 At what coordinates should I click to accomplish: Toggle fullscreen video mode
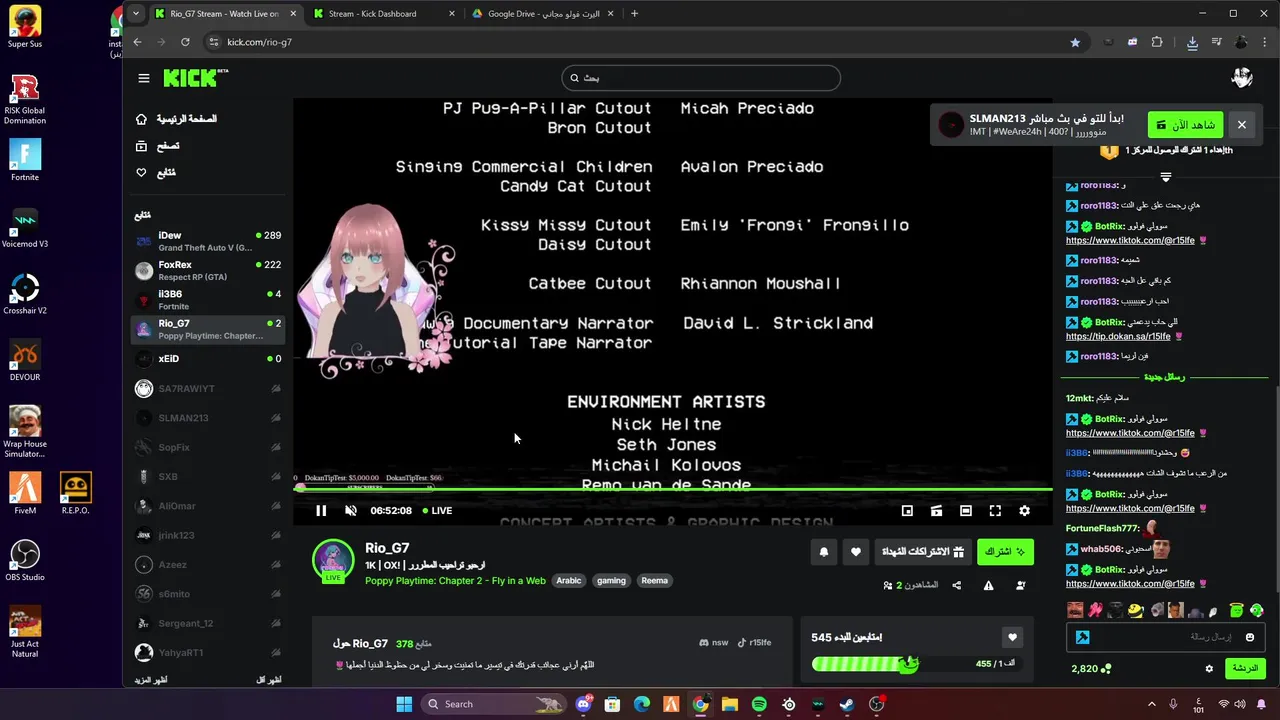995,511
